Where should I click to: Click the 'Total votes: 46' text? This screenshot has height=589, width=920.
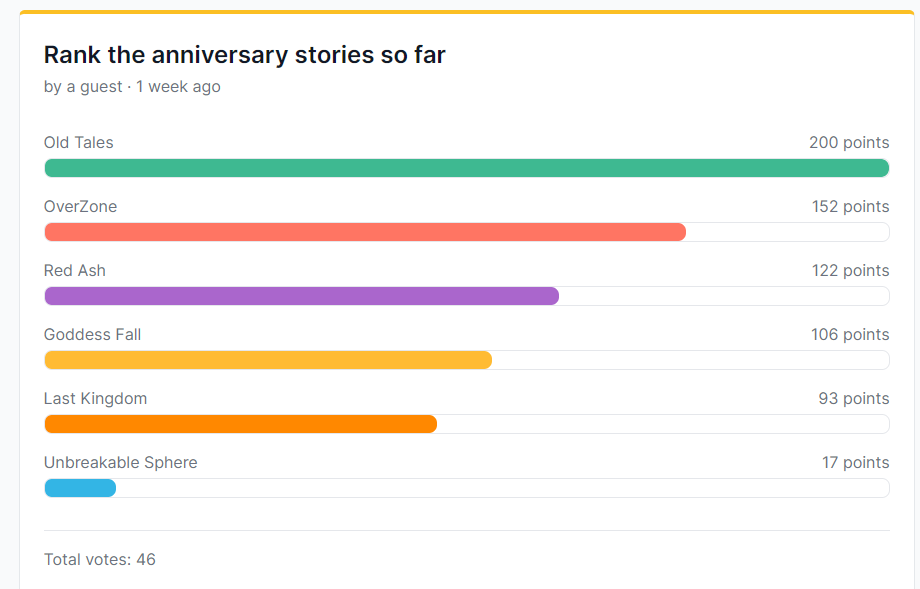click(99, 559)
